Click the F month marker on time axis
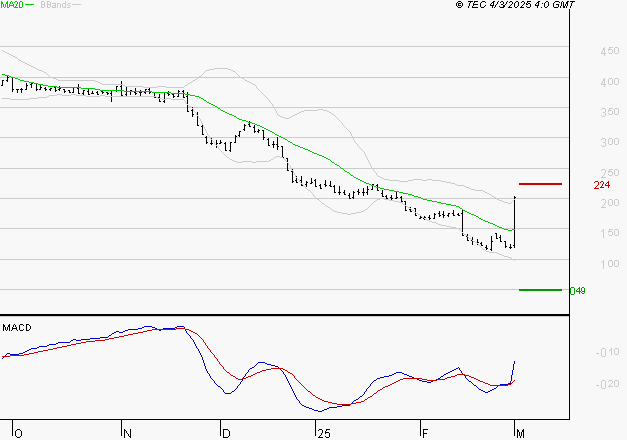The width and height of the screenshot is (627, 440). pos(425,434)
